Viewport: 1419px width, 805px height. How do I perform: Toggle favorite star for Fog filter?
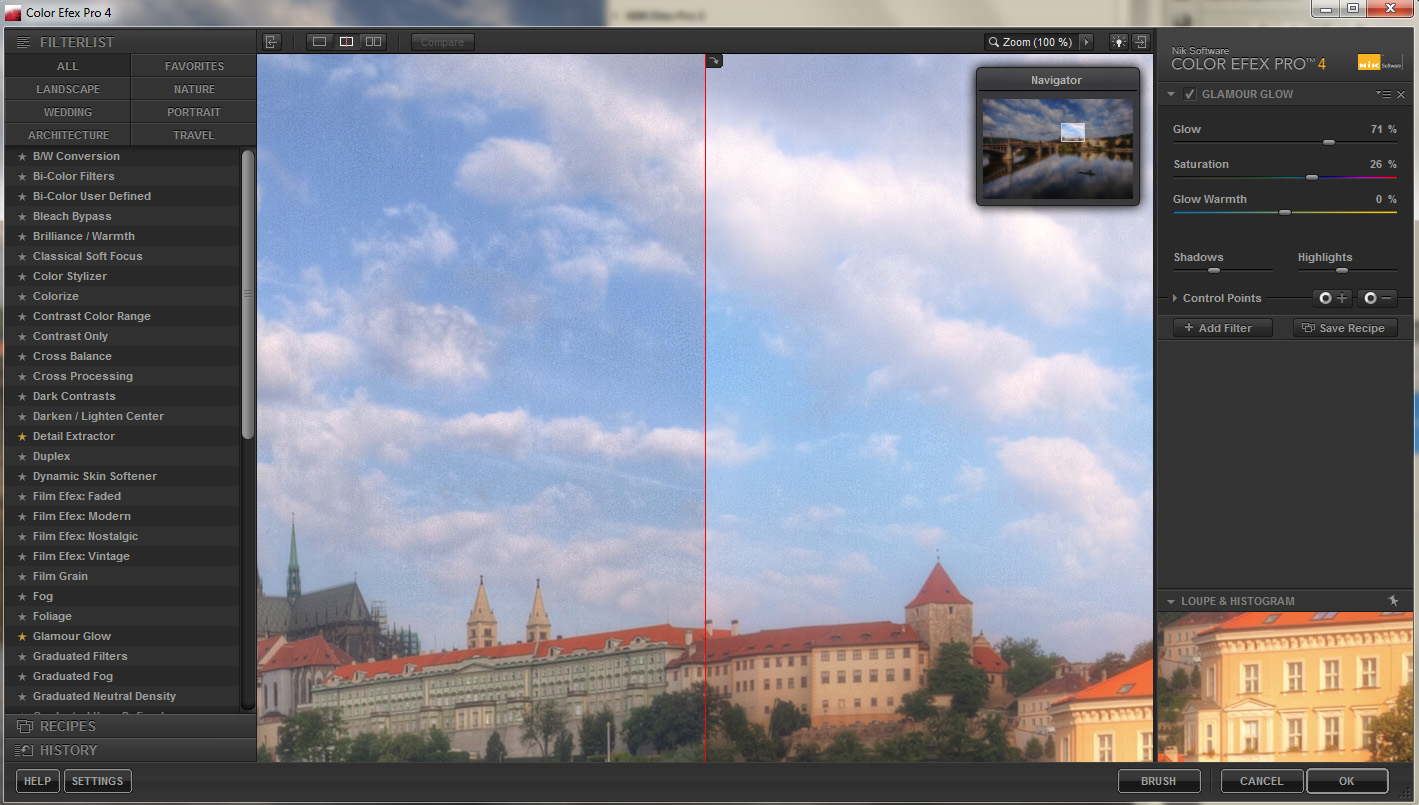[22, 596]
